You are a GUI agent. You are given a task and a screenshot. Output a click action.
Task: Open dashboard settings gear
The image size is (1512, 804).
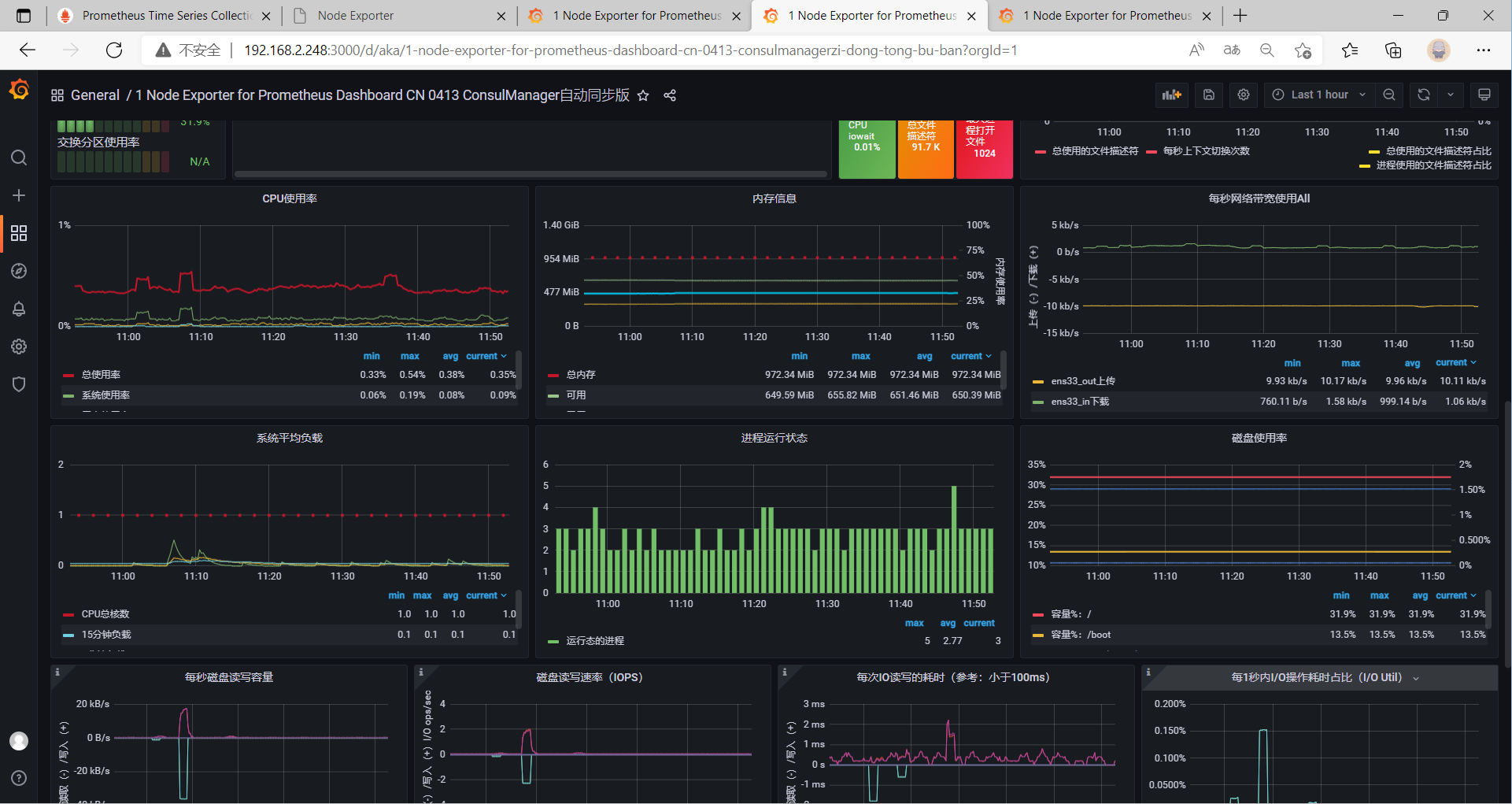[x=1244, y=94]
